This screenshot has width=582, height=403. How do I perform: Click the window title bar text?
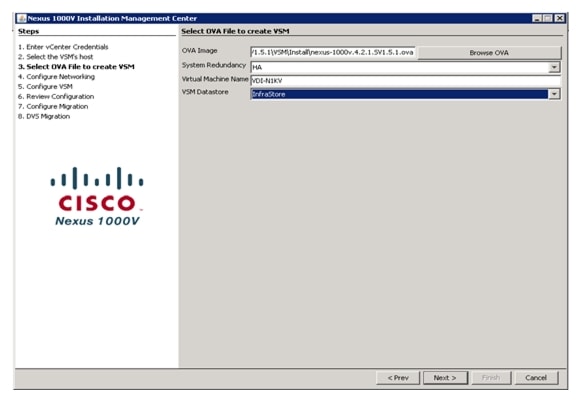pos(112,18)
